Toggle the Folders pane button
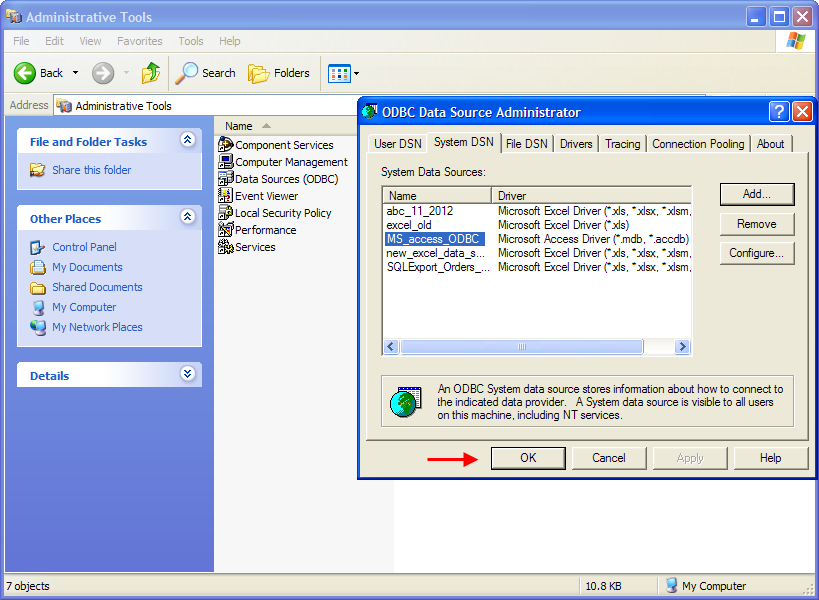This screenshot has height=600, width=819. point(278,73)
